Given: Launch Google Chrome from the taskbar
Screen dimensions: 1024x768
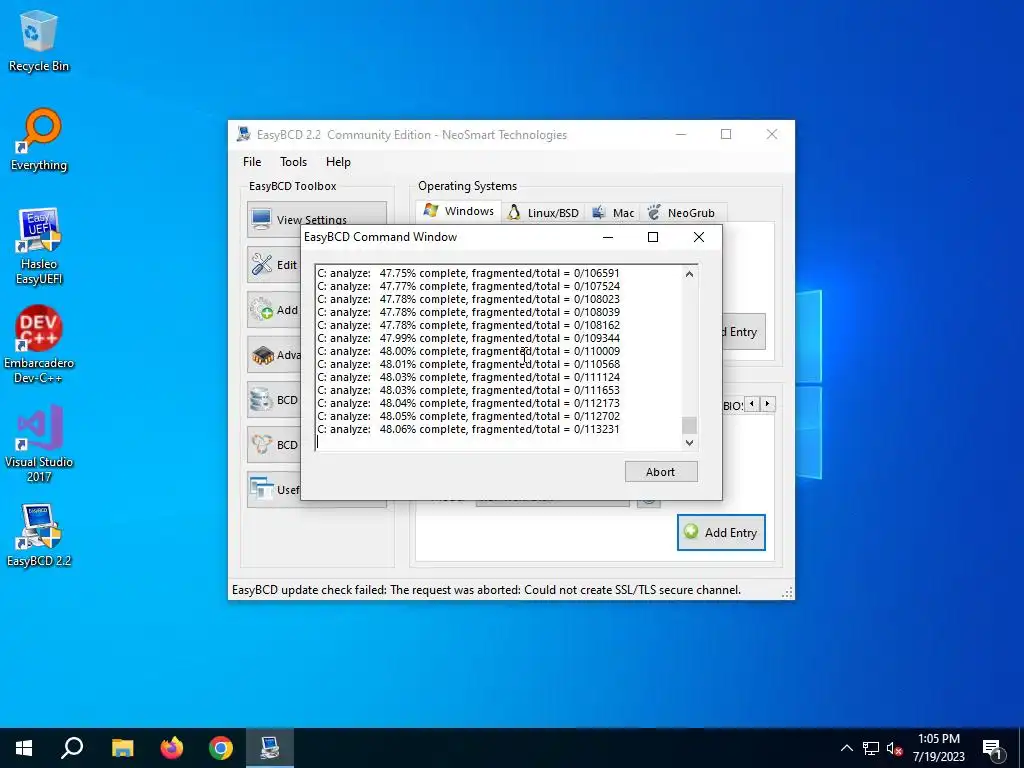Looking at the screenshot, I should (x=221, y=748).
